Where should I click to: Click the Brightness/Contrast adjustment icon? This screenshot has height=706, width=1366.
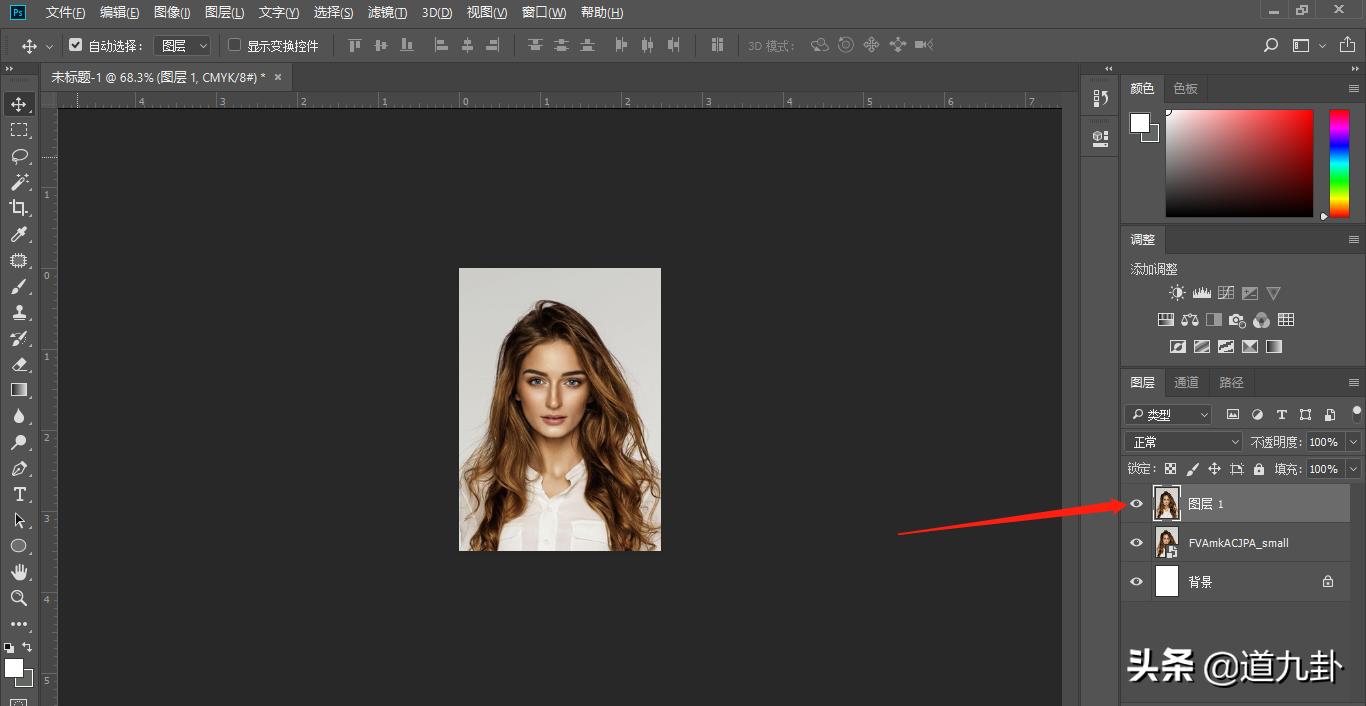pos(1177,293)
